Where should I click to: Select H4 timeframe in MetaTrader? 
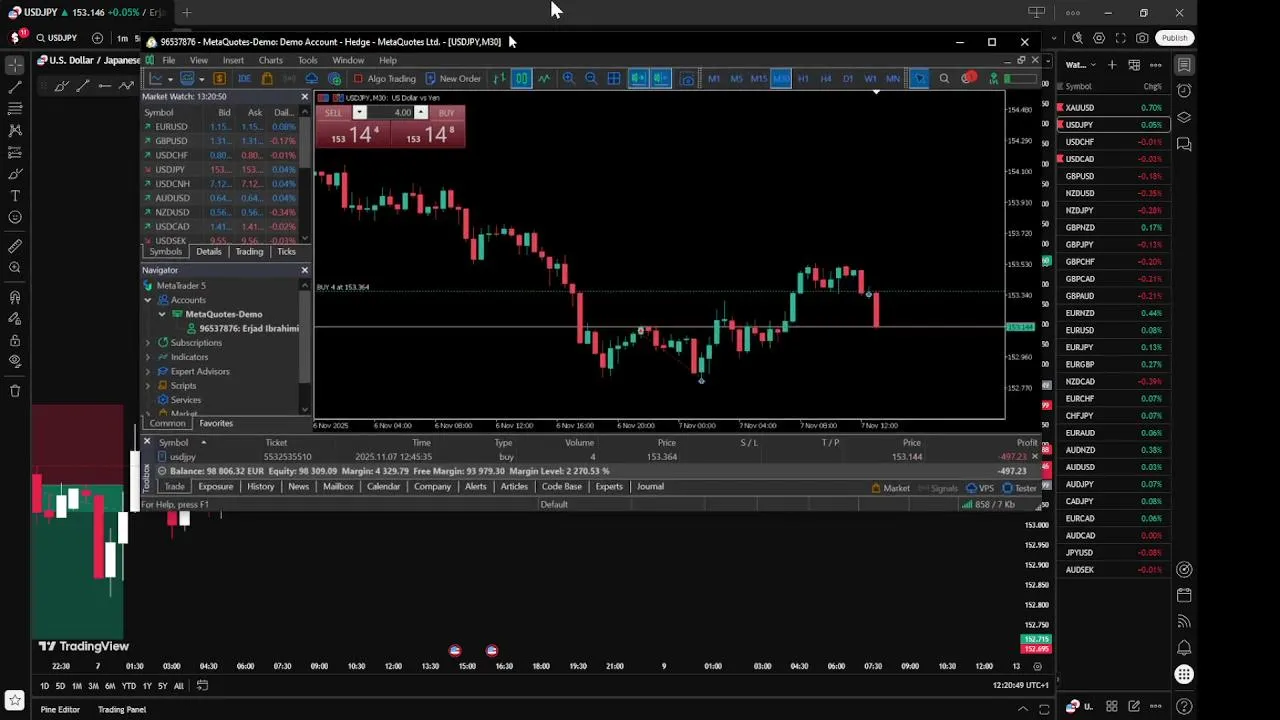point(825,78)
